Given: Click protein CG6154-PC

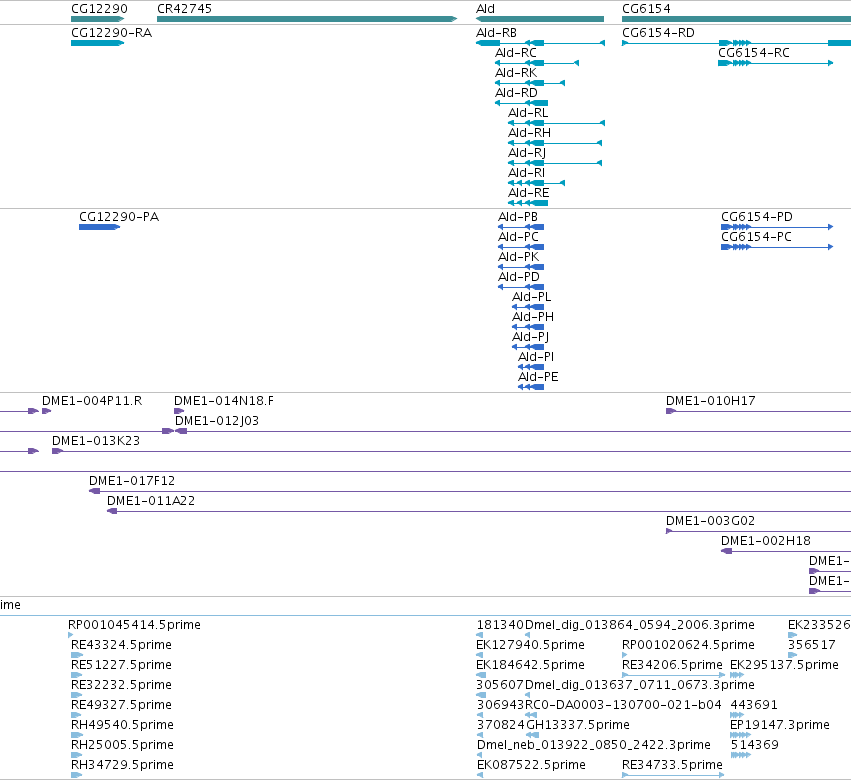Looking at the screenshot, I should pos(777,247).
